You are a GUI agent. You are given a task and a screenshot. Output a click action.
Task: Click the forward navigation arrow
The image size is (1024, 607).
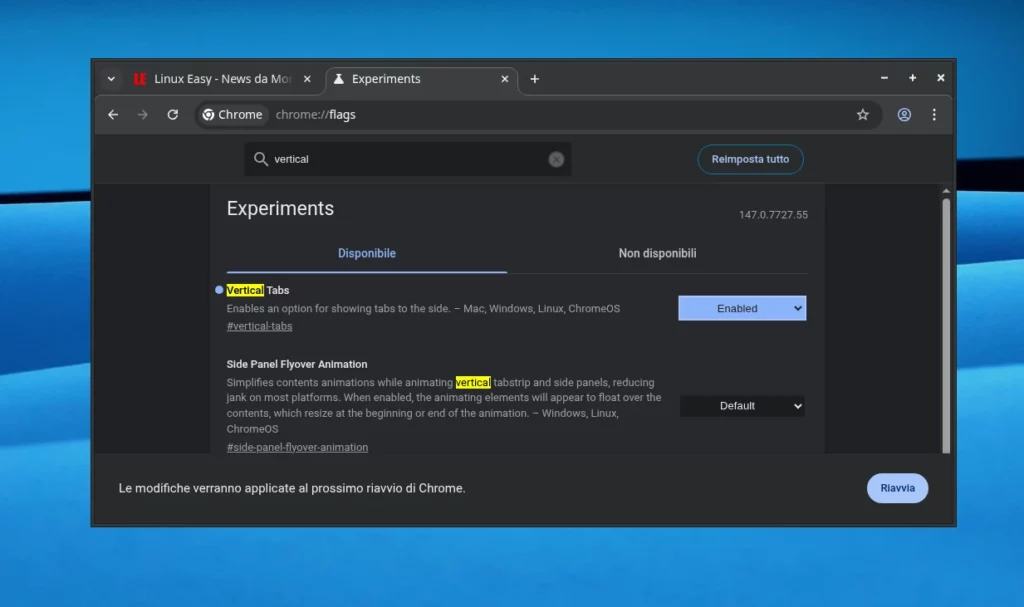142,115
